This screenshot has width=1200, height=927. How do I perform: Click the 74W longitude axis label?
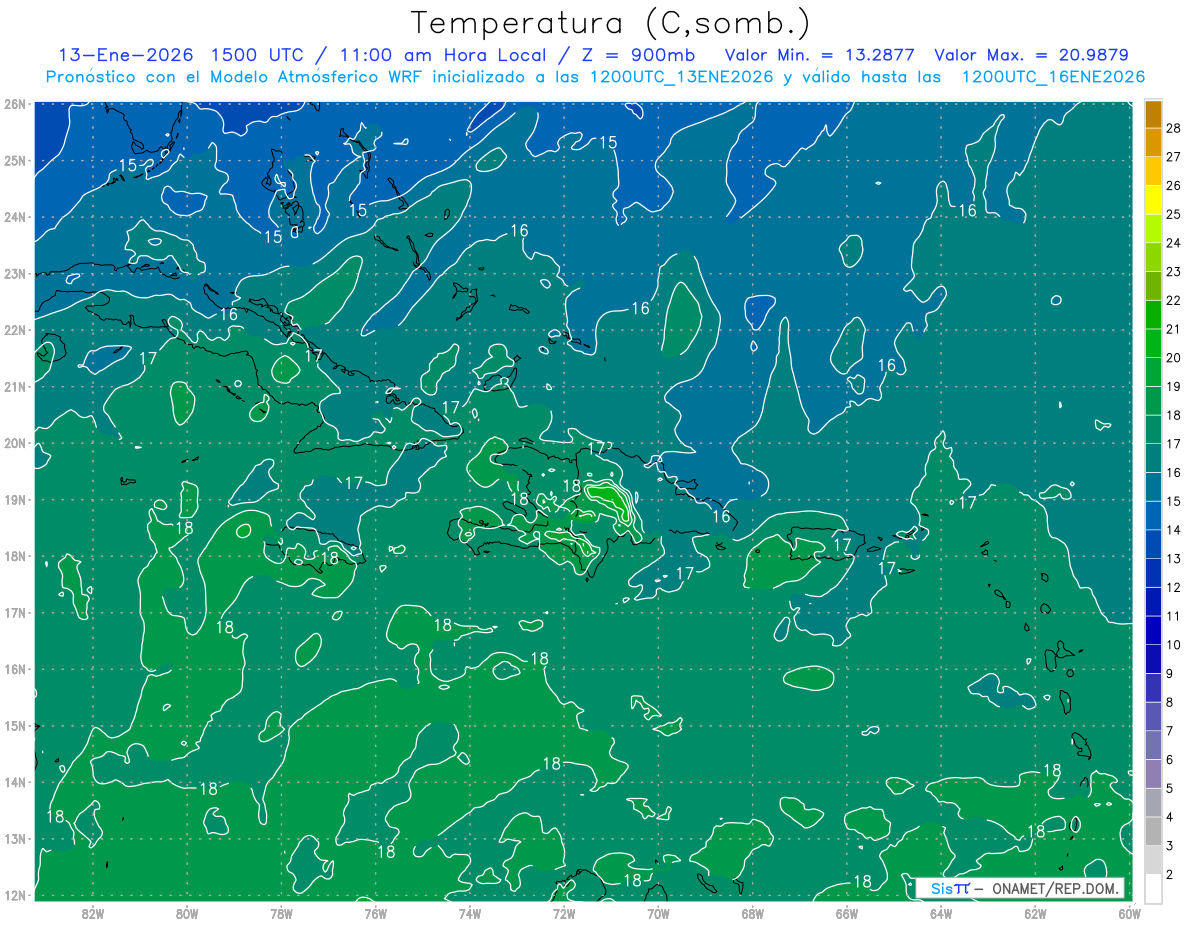coord(469,913)
